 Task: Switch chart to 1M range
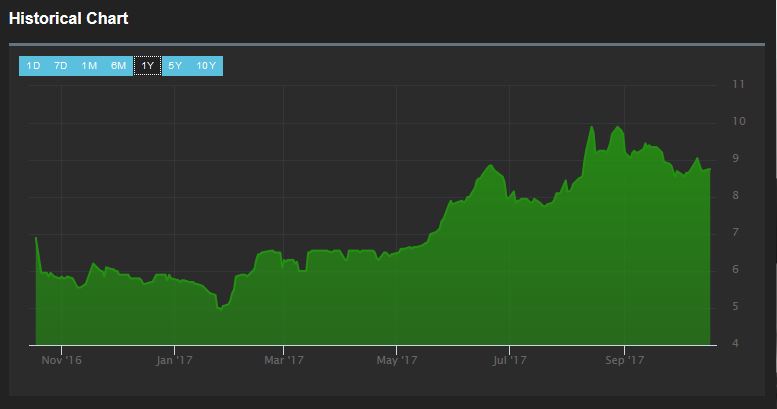[89, 66]
